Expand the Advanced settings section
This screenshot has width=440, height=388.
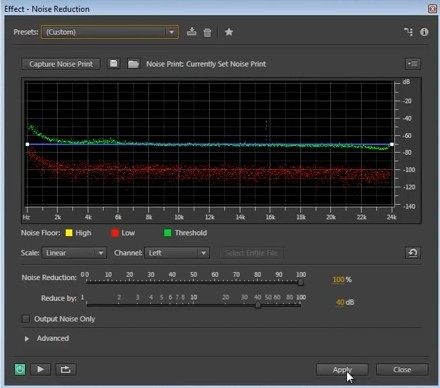[27, 339]
